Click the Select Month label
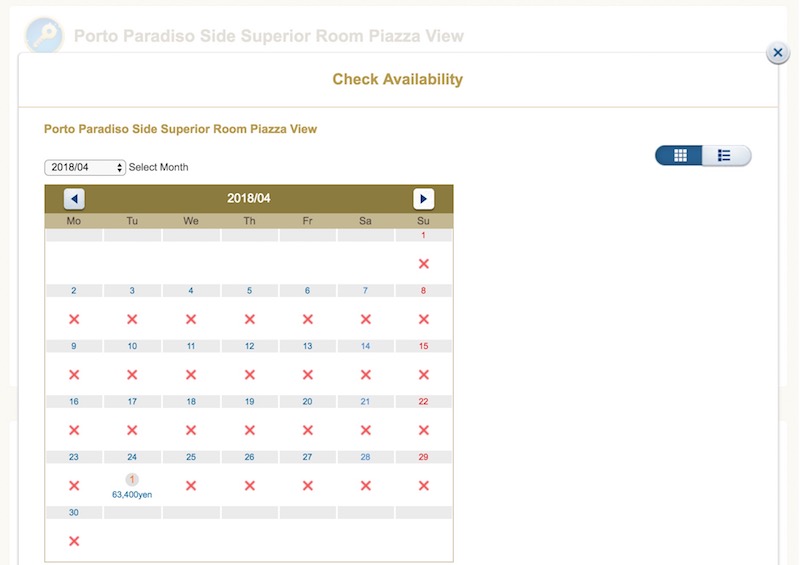The image size is (800, 565). 159,167
